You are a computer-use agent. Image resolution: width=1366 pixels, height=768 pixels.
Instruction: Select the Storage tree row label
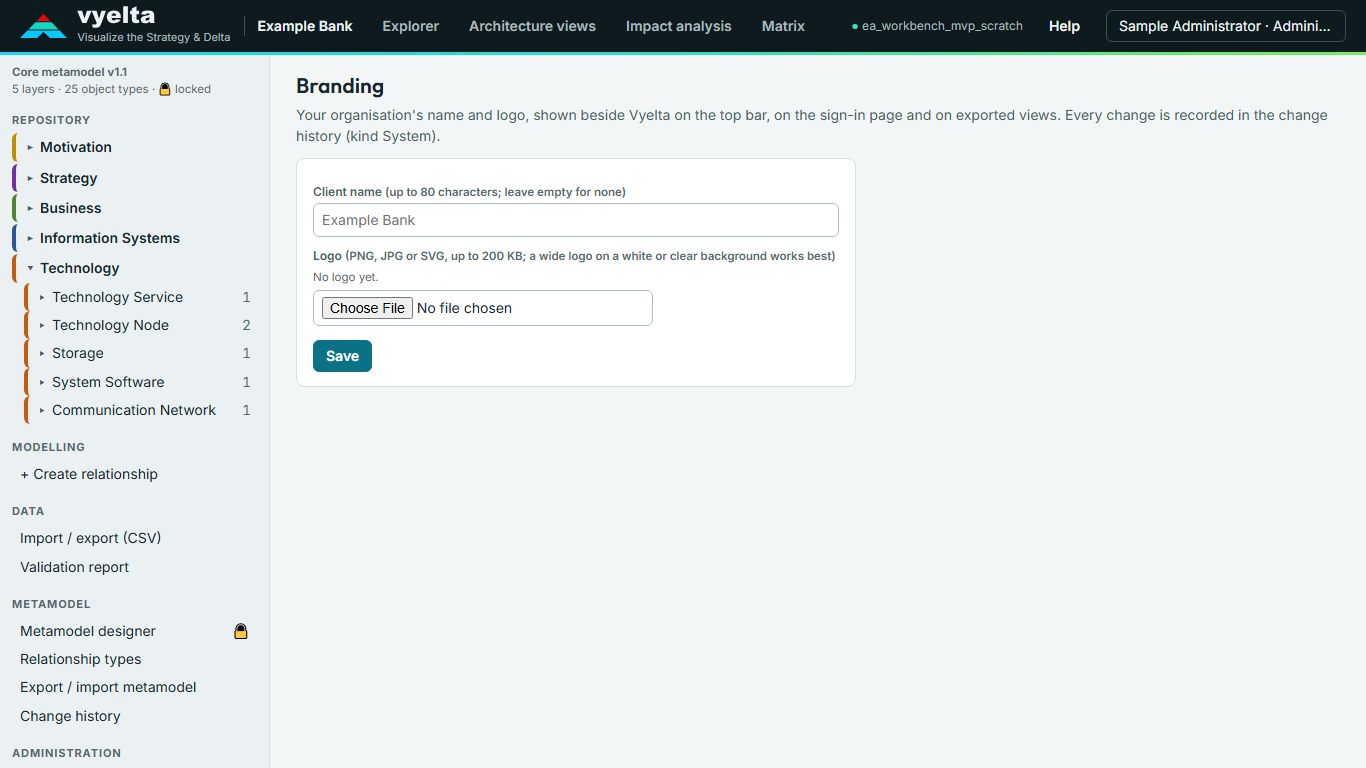tap(78, 353)
